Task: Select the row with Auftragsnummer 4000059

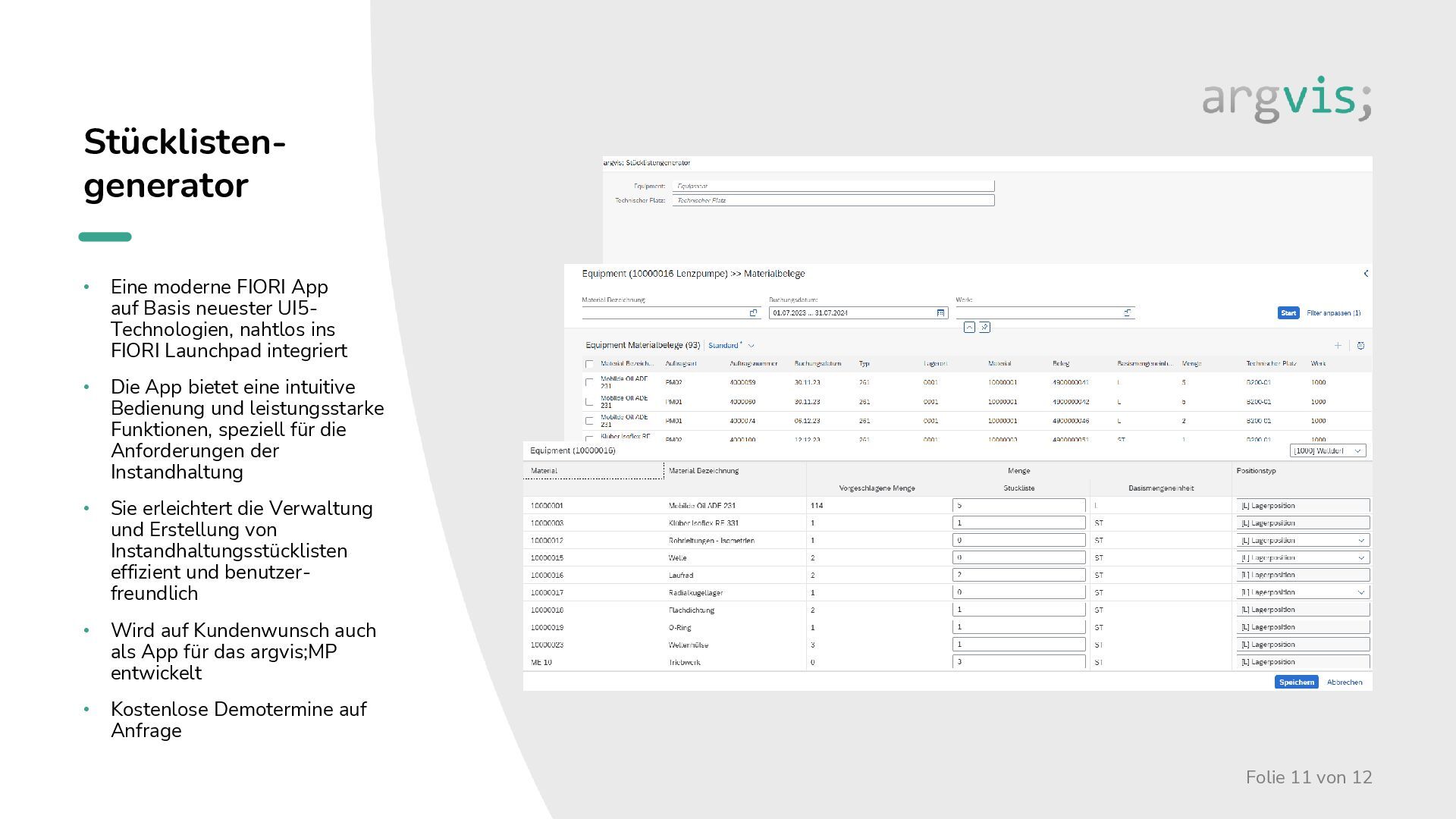Action: [589, 382]
